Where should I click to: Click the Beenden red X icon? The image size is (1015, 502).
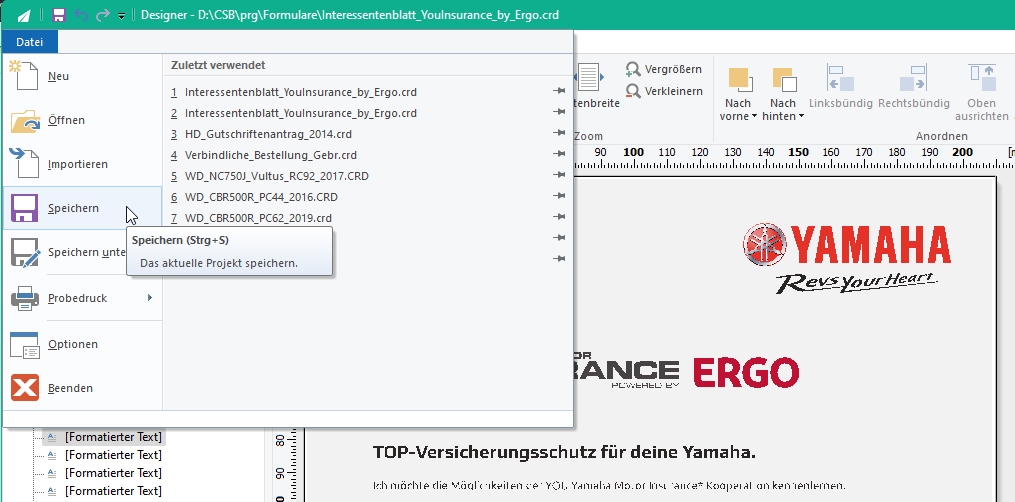pyautogui.click(x=25, y=387)
